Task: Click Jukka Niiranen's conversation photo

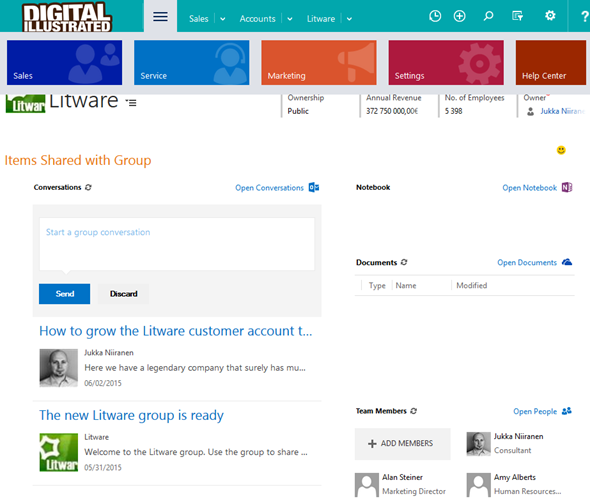Action: [59, 368]
